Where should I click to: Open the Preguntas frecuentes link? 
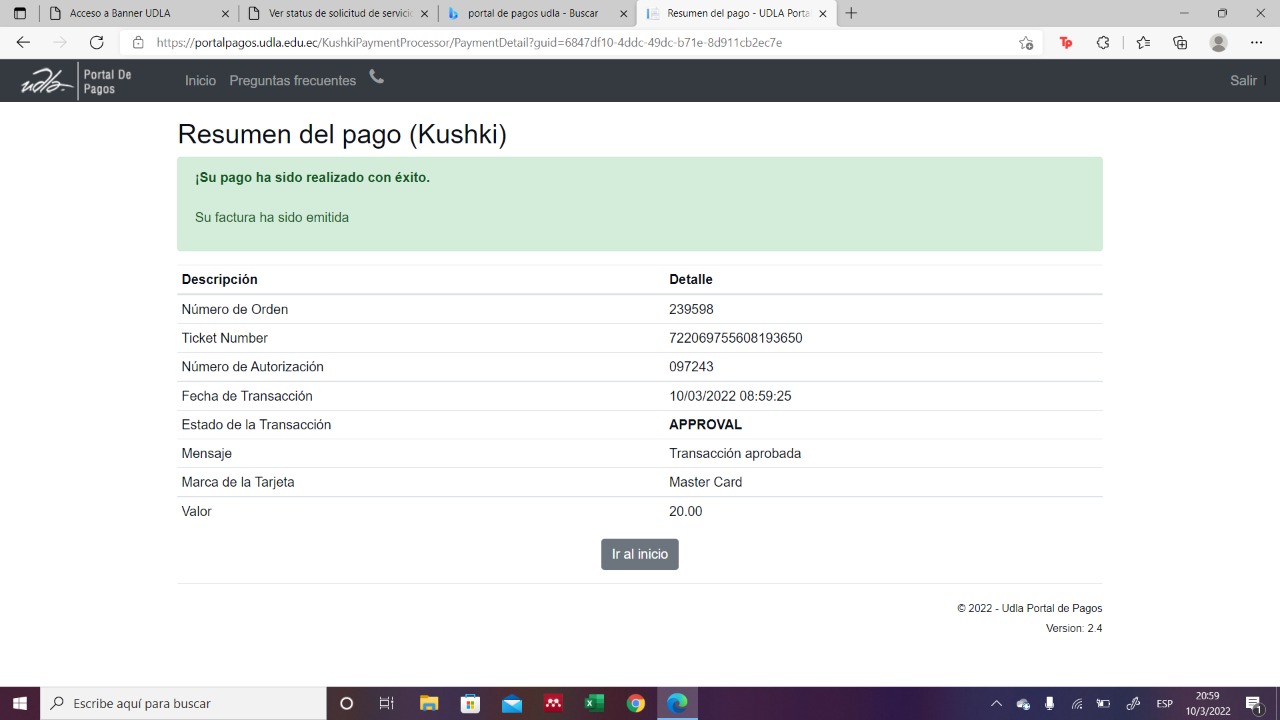(x=292, y=81)
